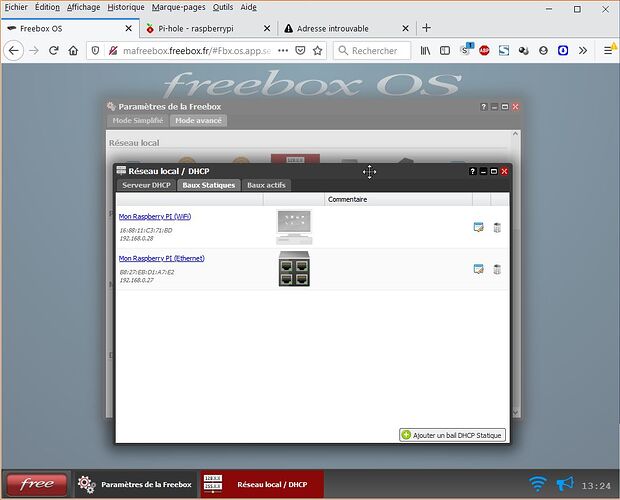
Task: Open the Fichier menu
Action: 16,7
